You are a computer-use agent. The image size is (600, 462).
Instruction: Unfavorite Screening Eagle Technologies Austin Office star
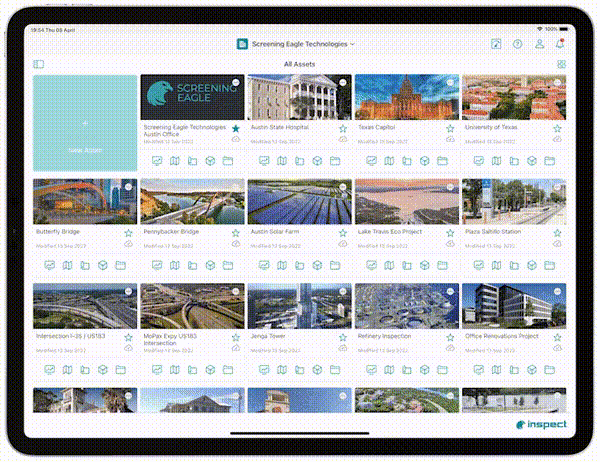pyautogui.click(x=236, y=128)
